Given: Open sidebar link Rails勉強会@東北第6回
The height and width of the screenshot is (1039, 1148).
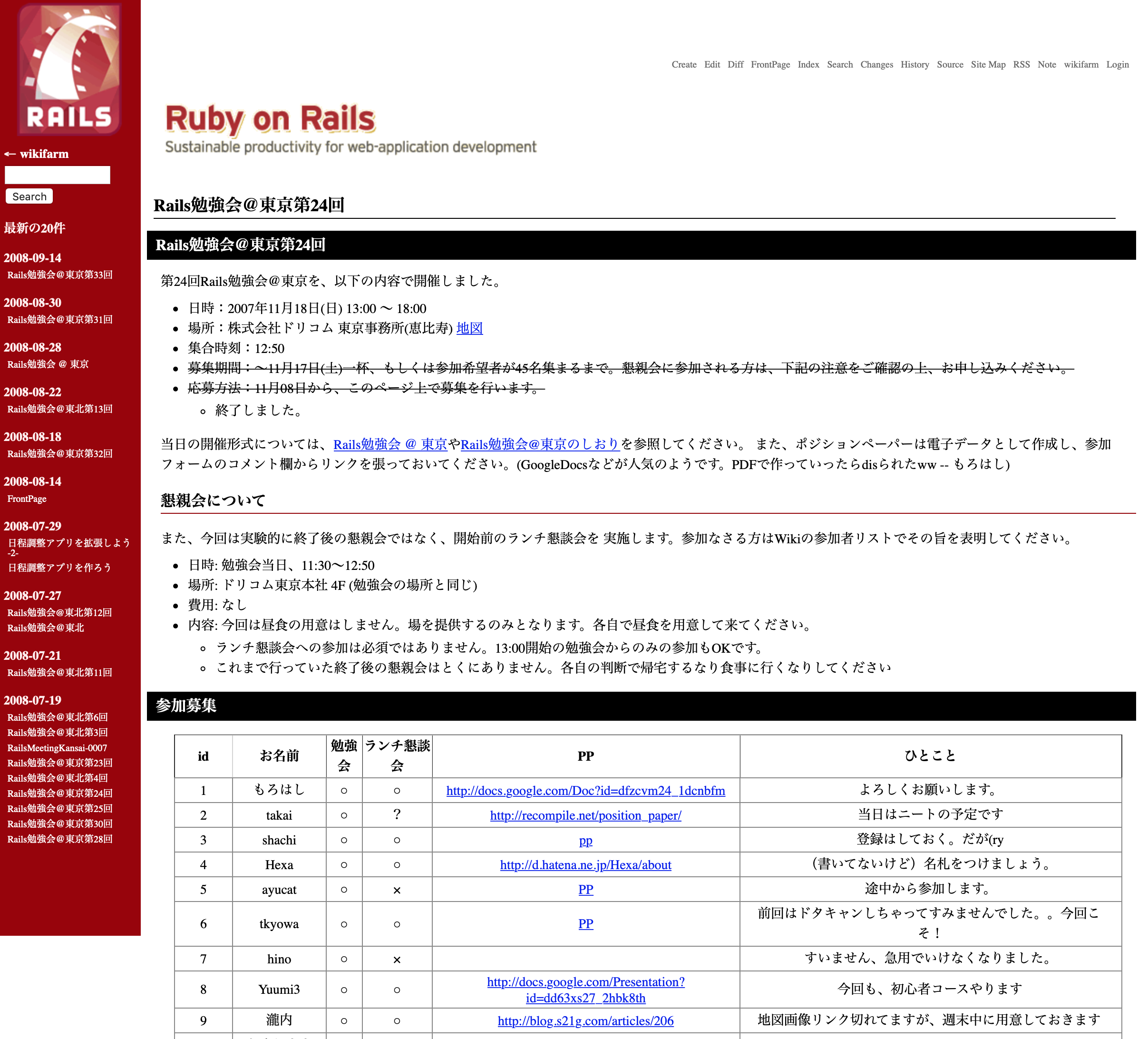Looking at the screenshot, I should pyautogui.click(x=58, y=717).
